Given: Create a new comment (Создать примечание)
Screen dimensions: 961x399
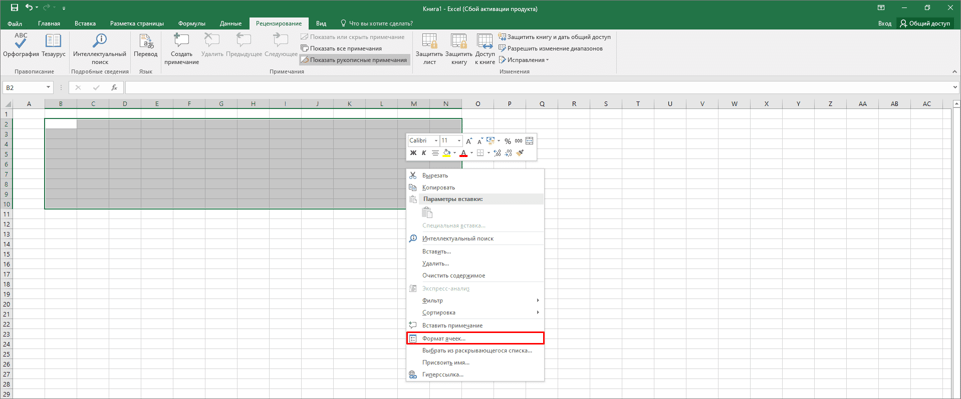Looking at the screenshot, I should point(181,49).
